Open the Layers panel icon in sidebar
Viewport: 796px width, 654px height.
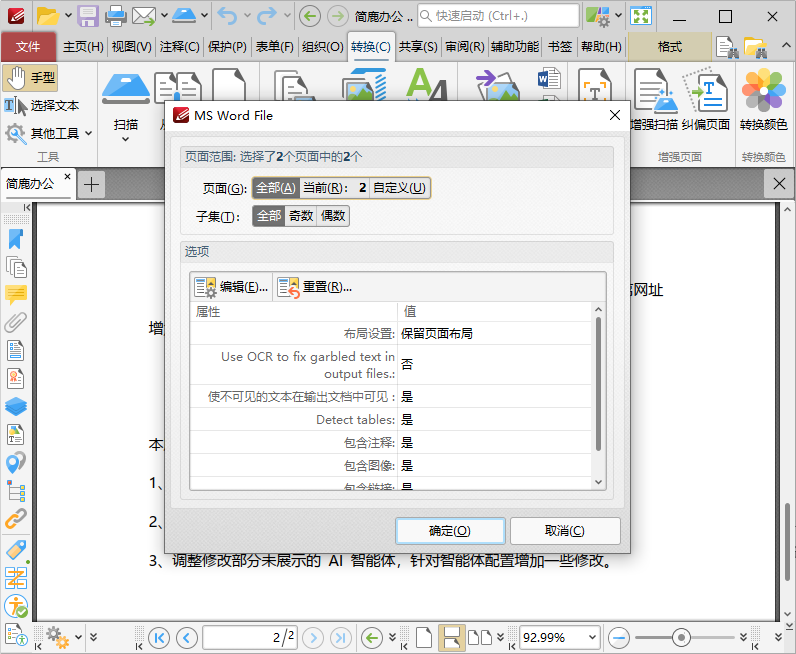pyautogui.click(x=16, y=406)
